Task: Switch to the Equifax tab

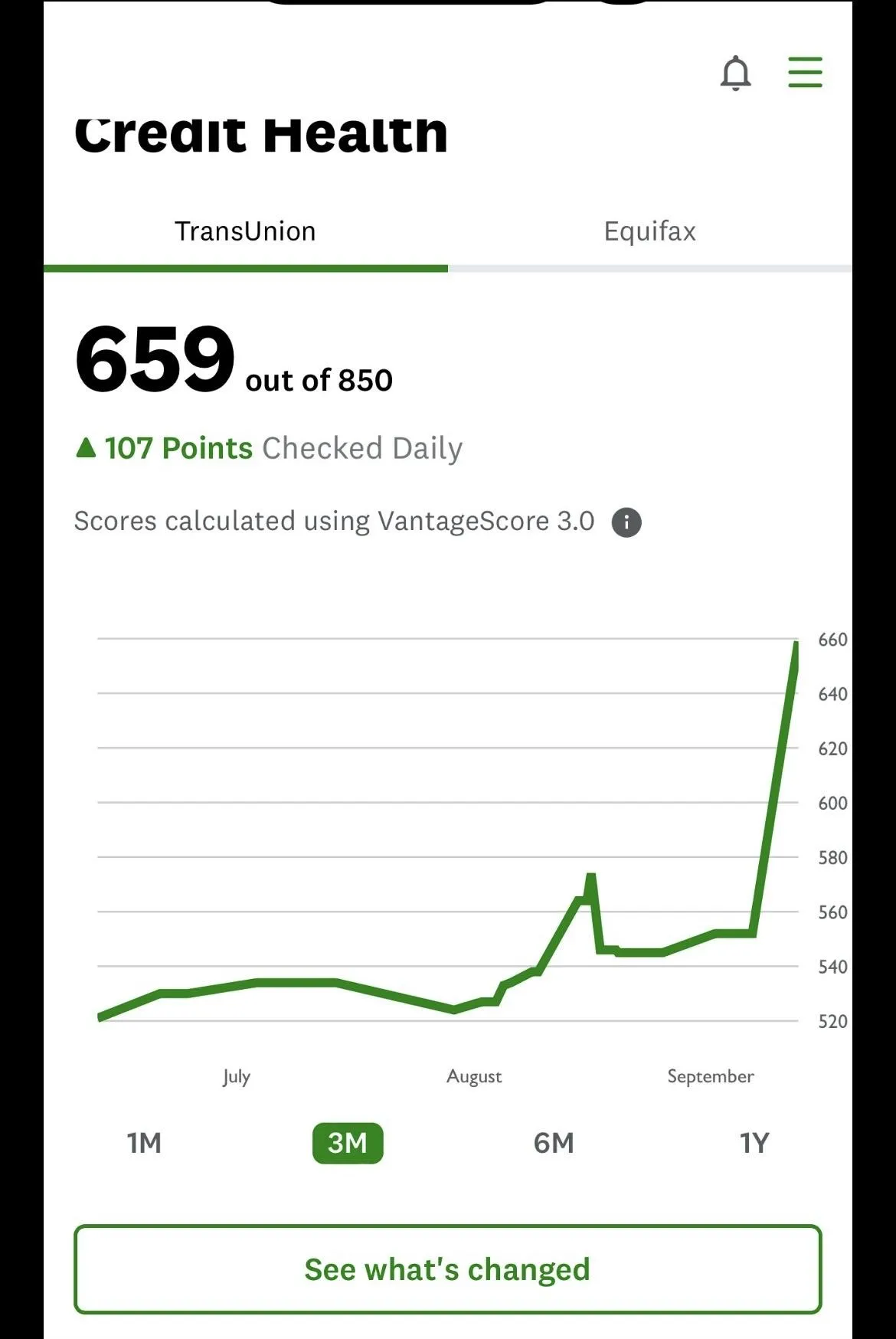Action: pyautogui.click(x=649, y=231)
